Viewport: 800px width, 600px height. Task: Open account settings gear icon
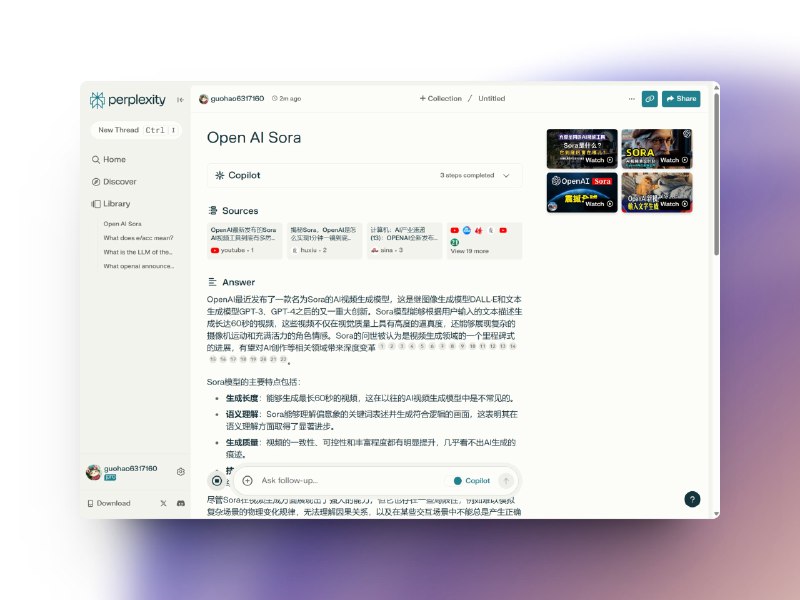click(181, 472)
